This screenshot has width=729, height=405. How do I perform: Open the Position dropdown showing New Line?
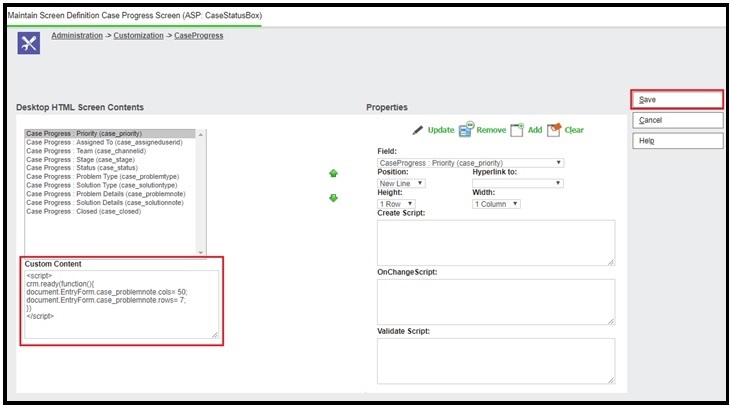click(401, 183)
